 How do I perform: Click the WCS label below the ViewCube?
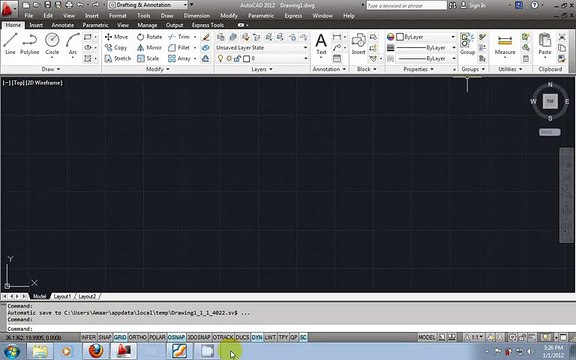[549, 132]
